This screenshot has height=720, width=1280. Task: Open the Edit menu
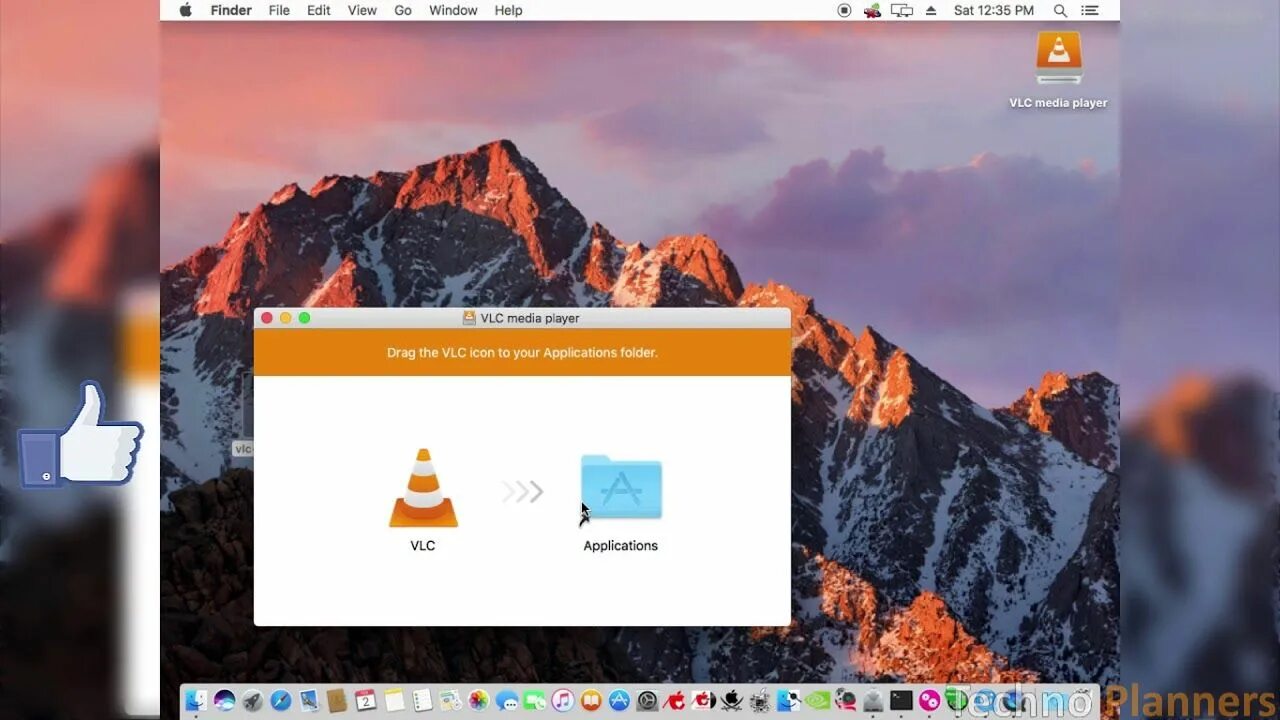(319, 10)
